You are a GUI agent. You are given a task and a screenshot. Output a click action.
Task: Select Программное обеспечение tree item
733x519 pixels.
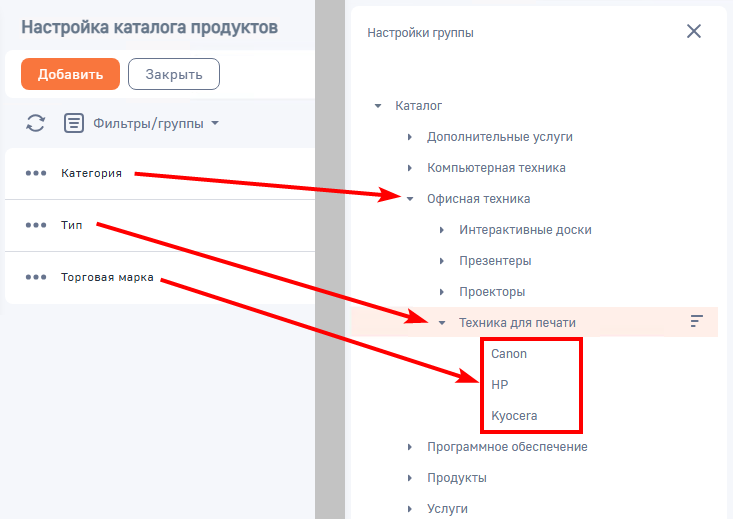[x=507, y=447]
